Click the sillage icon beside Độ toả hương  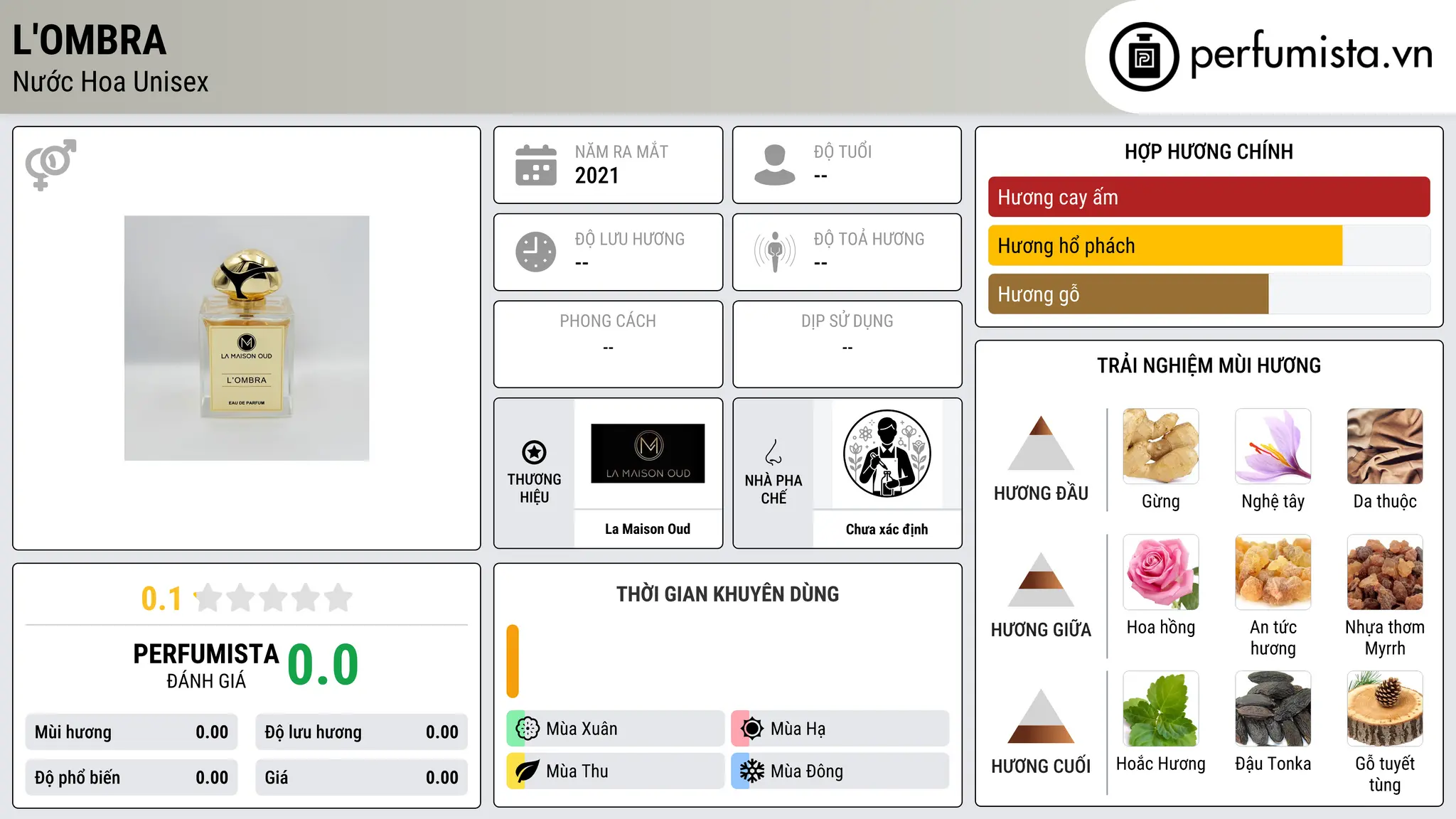[775, 252]
